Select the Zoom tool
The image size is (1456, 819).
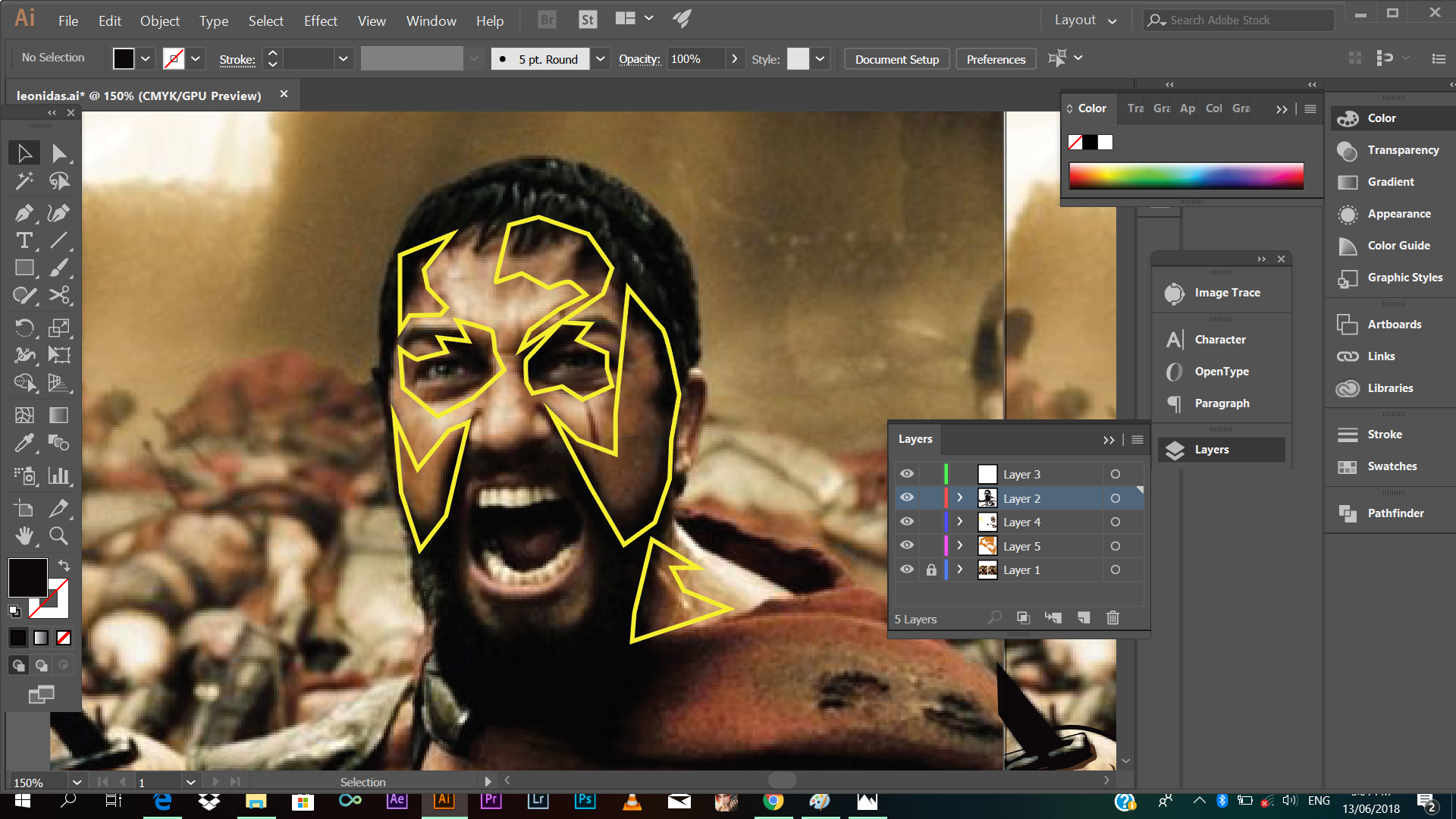pos(58,536)
